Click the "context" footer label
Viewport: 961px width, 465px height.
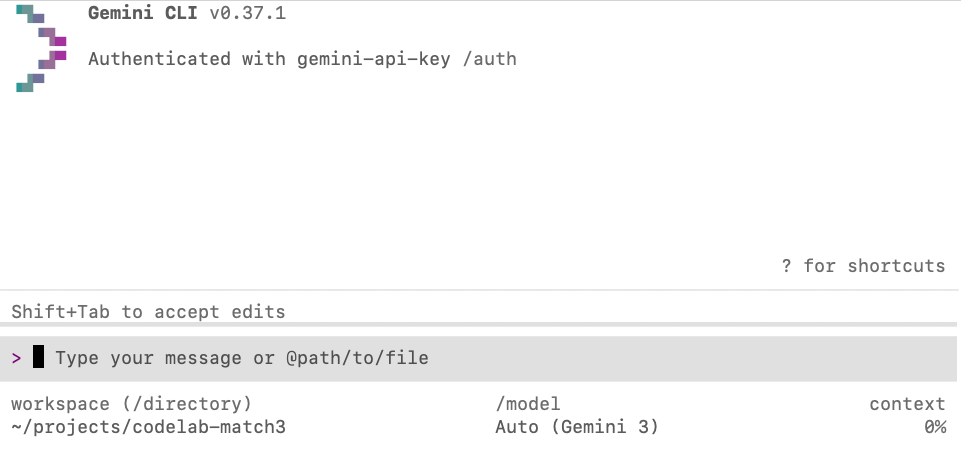tap(907, 404)
